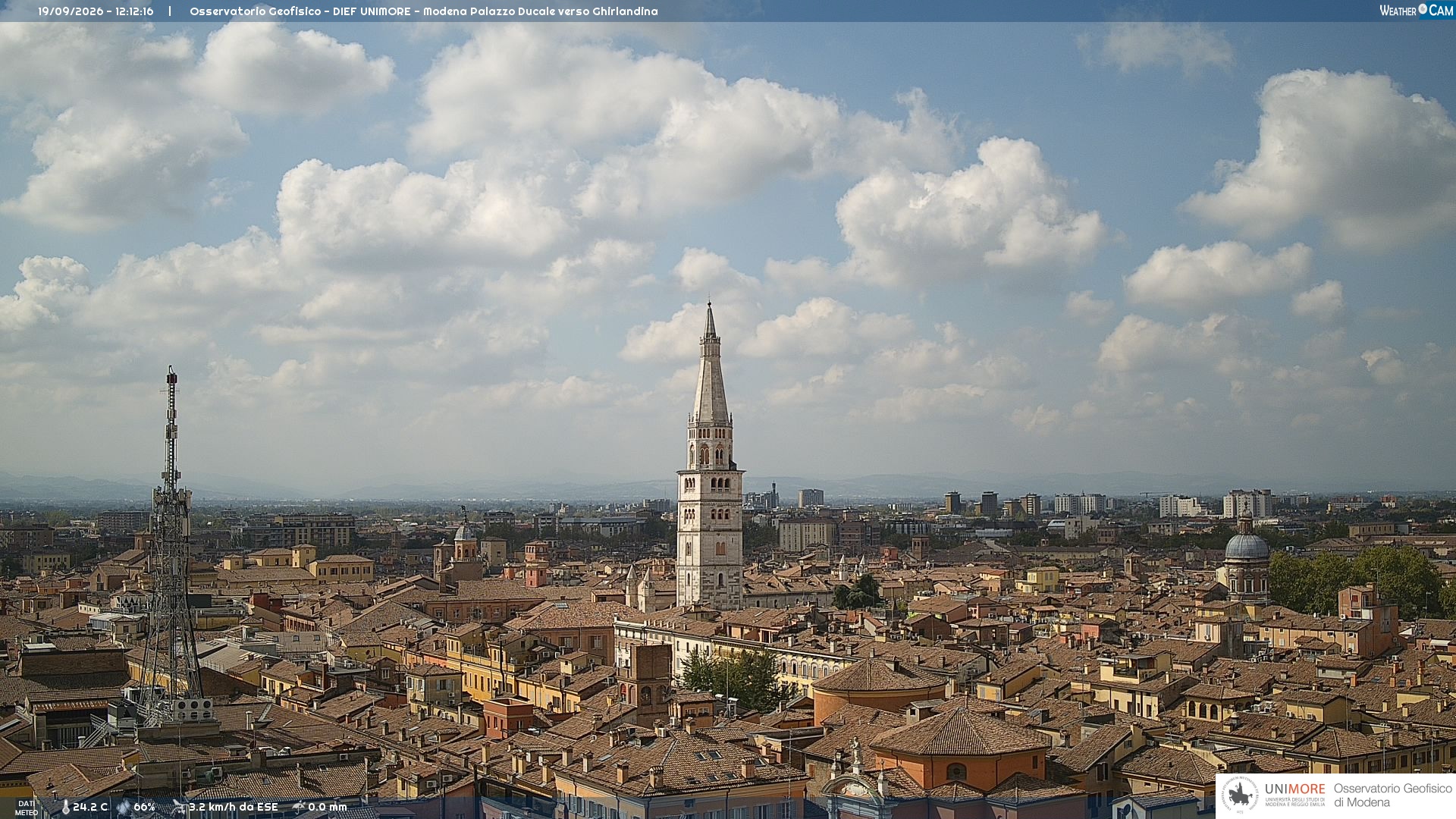1456x819 pixels.
Task: Click the 24.2 C temperature reading
Action: click(x=90, y=807)
